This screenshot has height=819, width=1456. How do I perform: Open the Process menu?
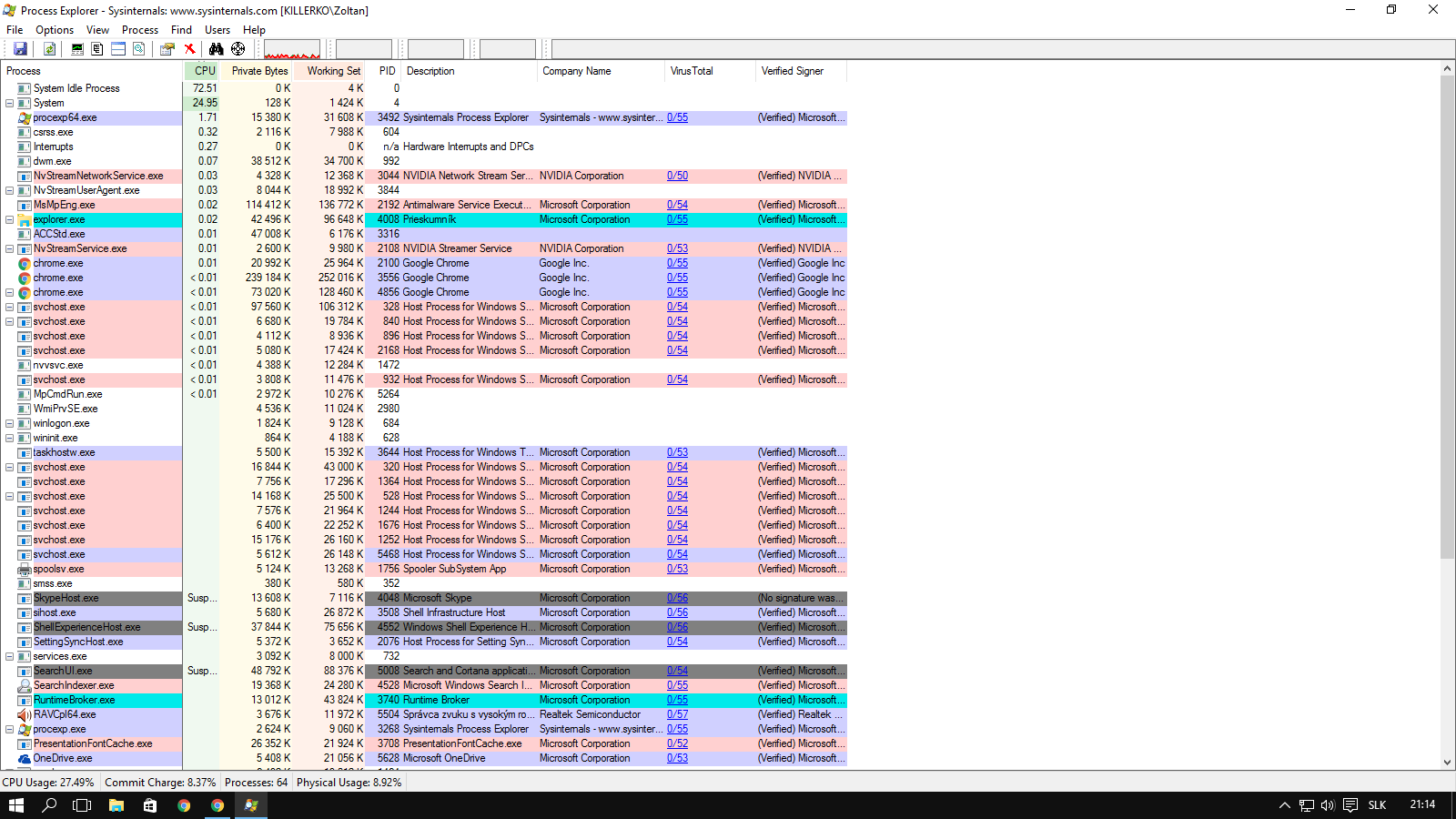[140, 30]
